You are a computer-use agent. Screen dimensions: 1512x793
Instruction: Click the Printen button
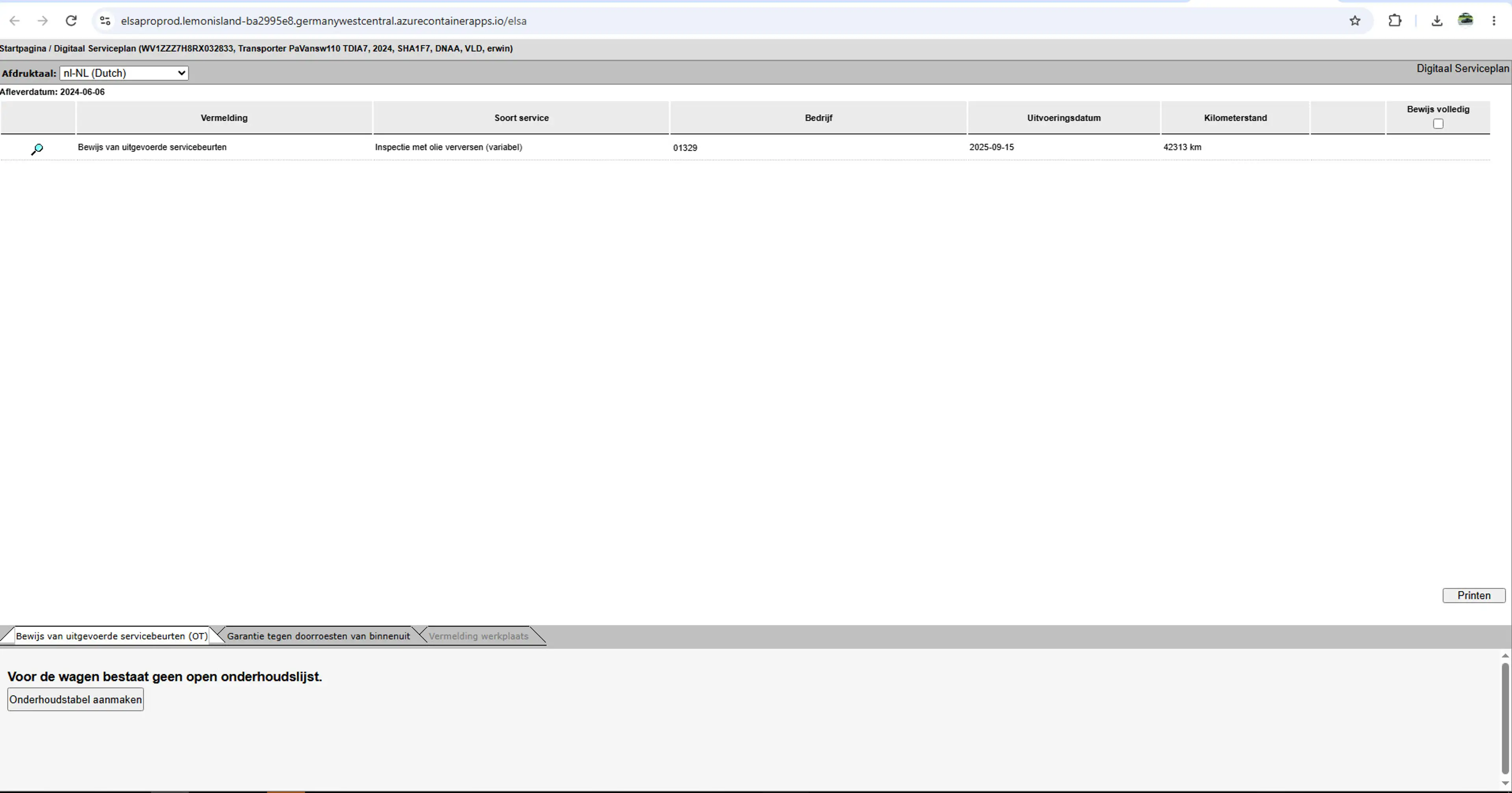(1474, 595)
